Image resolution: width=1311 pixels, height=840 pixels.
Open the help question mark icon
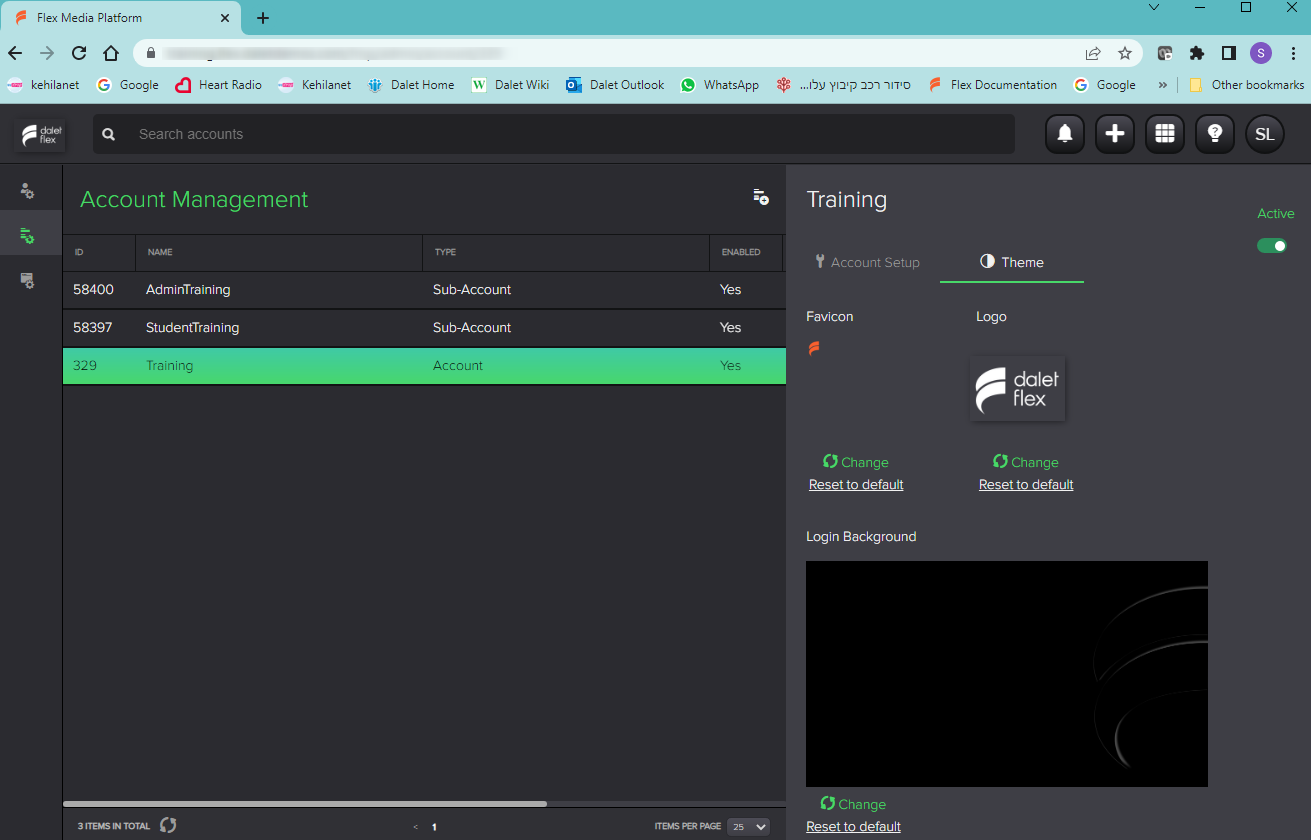click(1215, 134)
